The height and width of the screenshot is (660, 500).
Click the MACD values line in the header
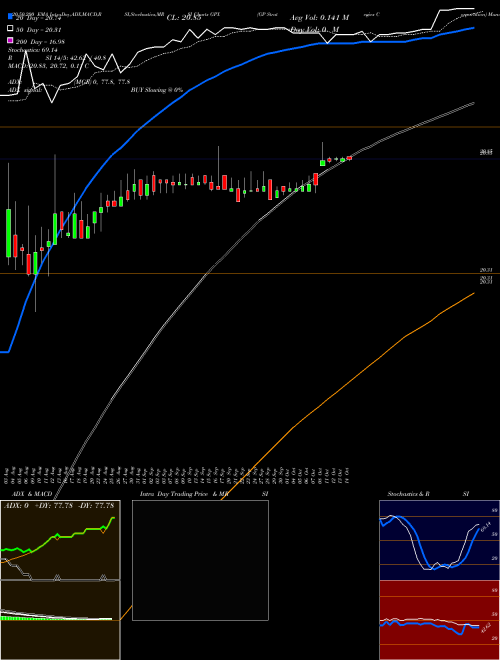[x=49, y=66]
